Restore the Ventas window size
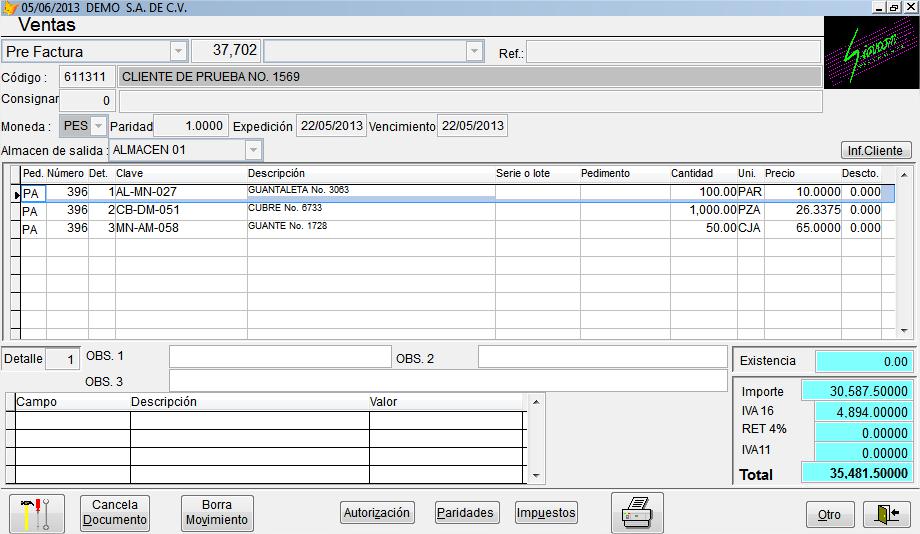Screen dimensions: 920x534 pos(894,7)
